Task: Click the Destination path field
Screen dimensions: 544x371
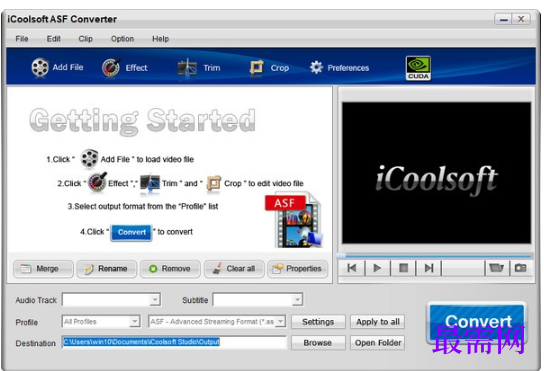Action: pos(174,342)
